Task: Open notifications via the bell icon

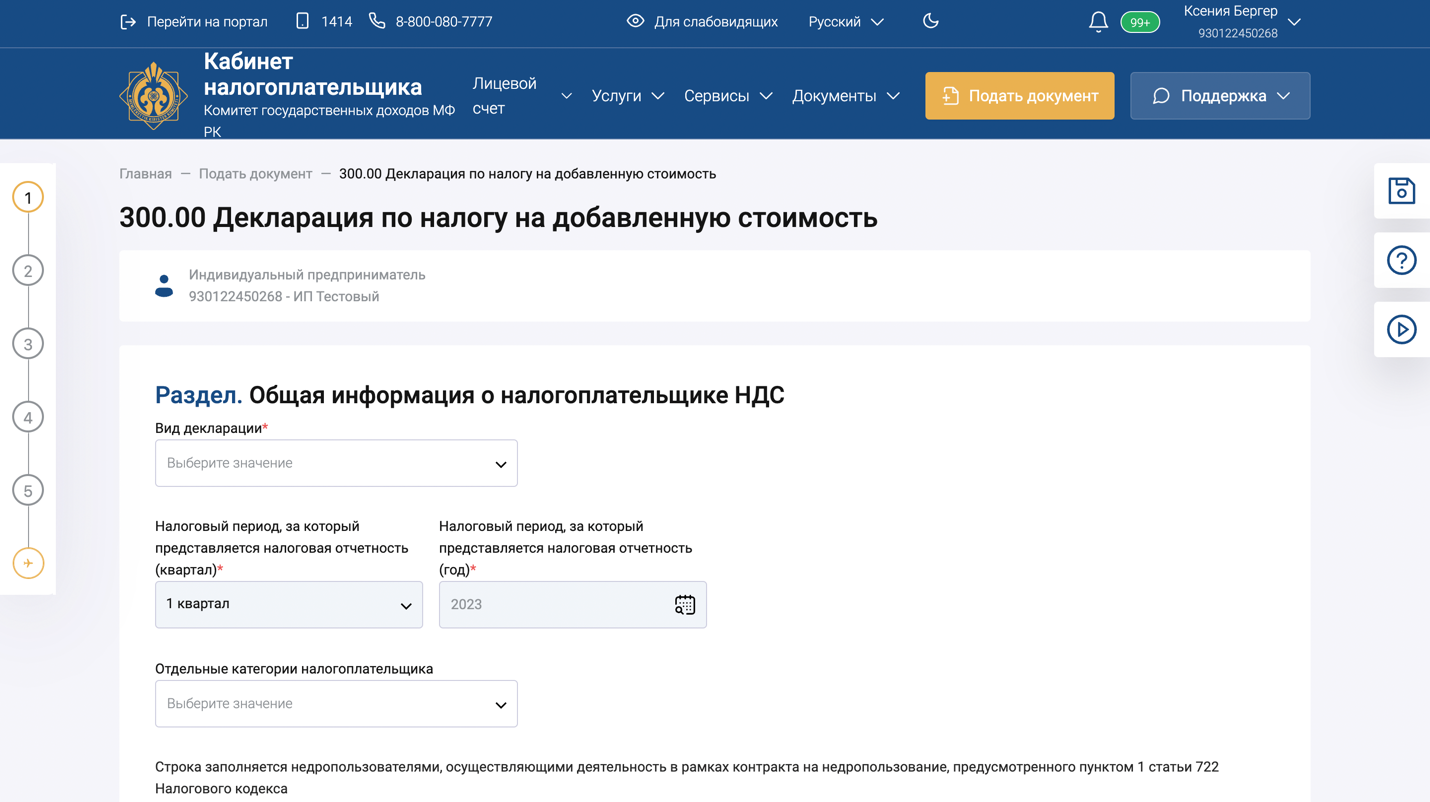Action: 1097,20
